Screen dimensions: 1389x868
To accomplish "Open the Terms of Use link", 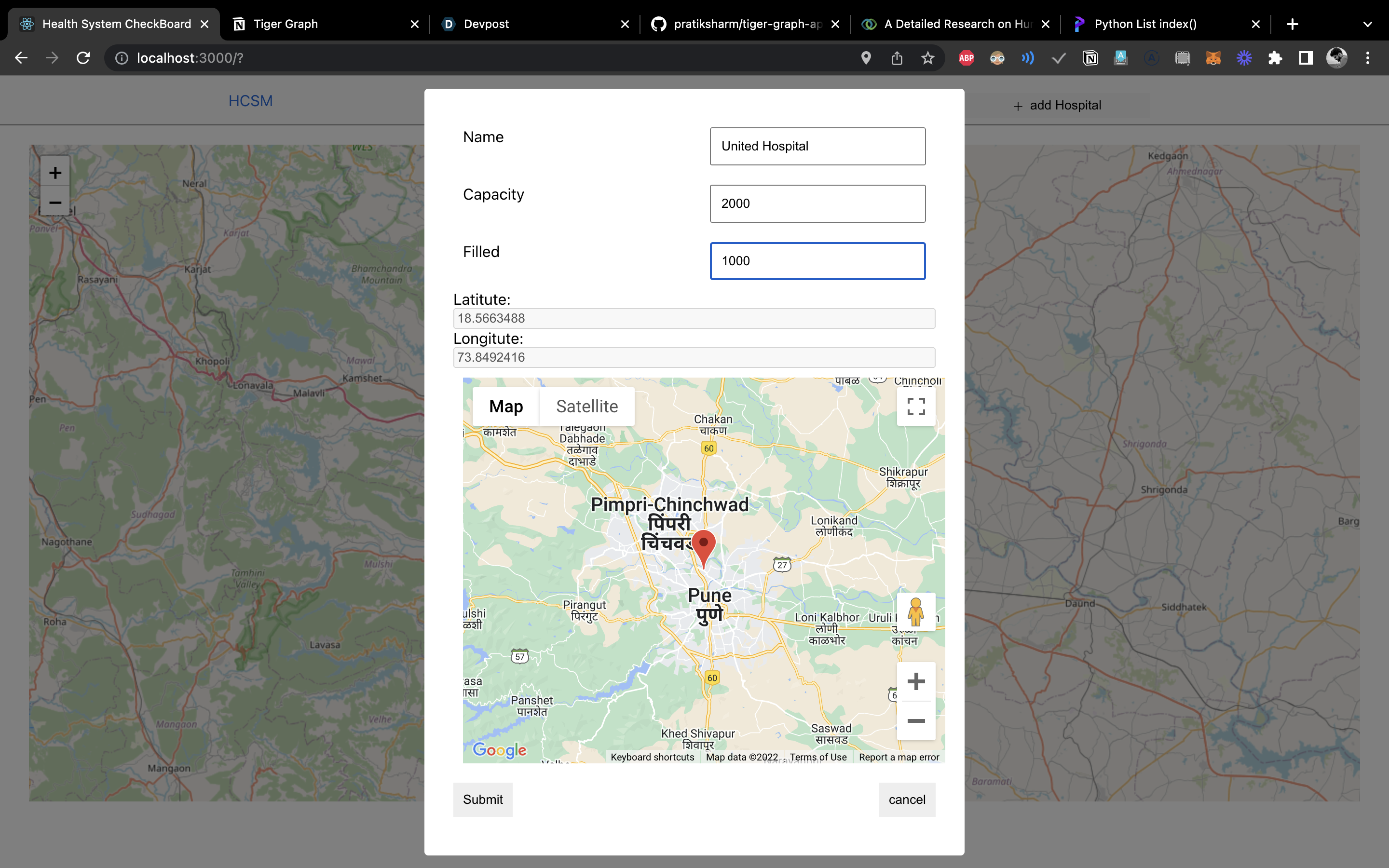I will click(817, 757).
